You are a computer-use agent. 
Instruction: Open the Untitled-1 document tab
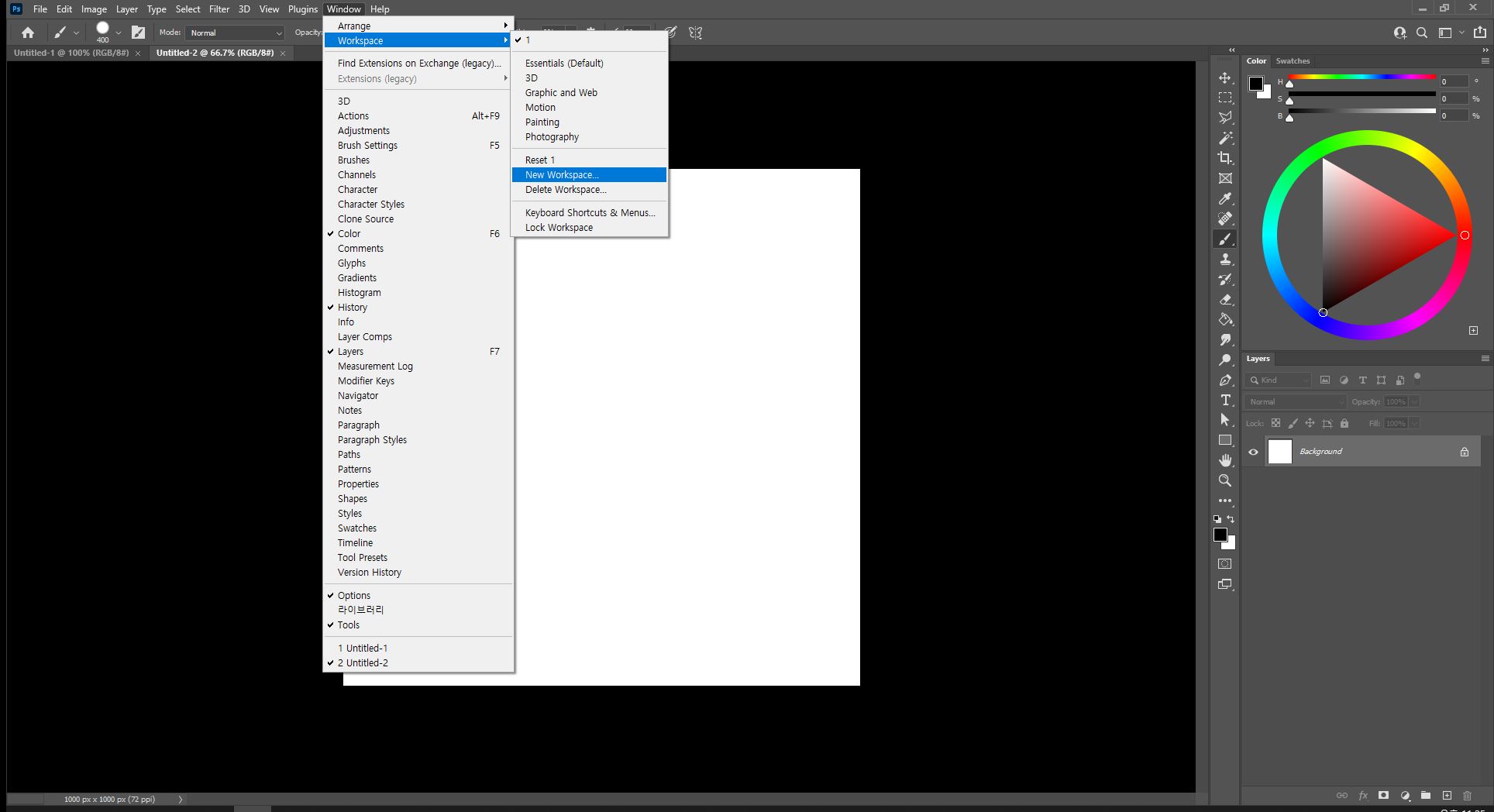(71, 53)
